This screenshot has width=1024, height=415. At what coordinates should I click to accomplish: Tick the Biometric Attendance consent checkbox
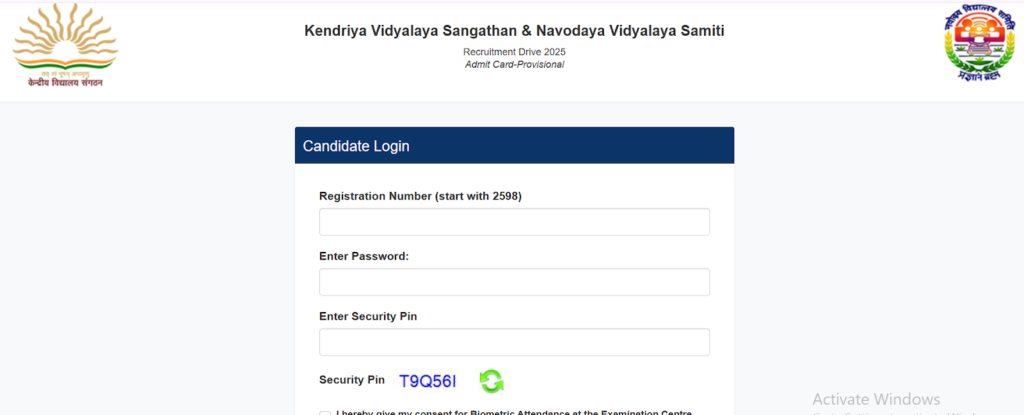point(325,413)
